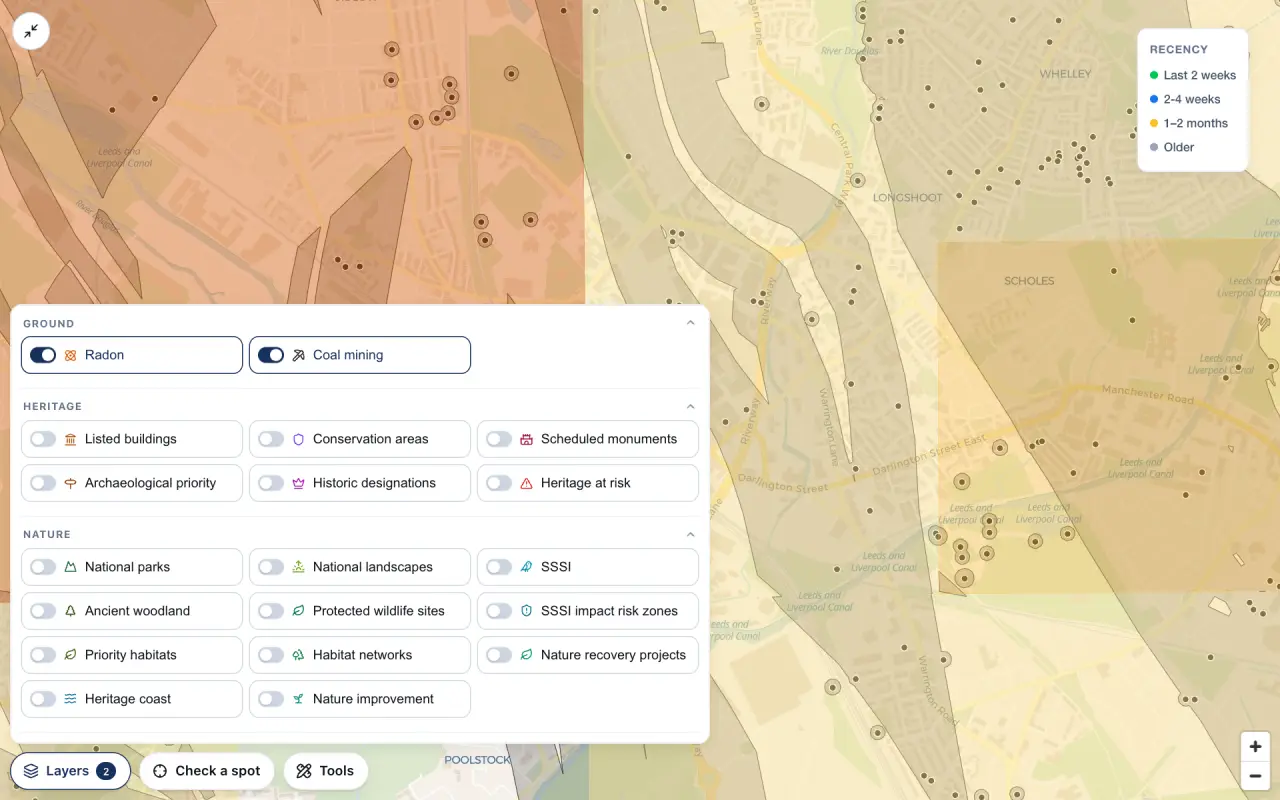Click the Scheduled monuments icon
The image size is (1280, 800).
coord(526,439)
